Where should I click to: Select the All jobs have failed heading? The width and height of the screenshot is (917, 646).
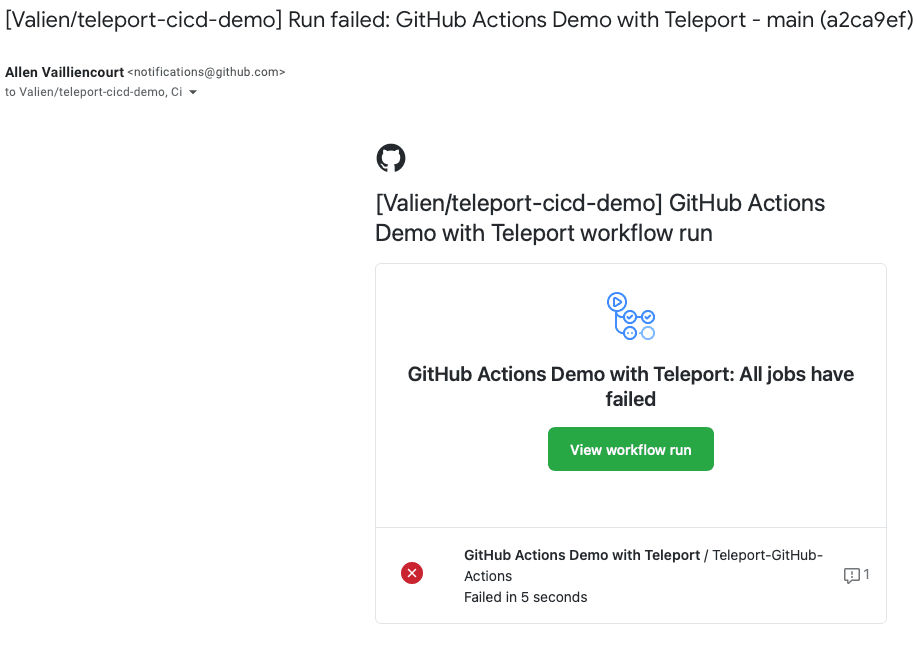click(x=630, y=386)
